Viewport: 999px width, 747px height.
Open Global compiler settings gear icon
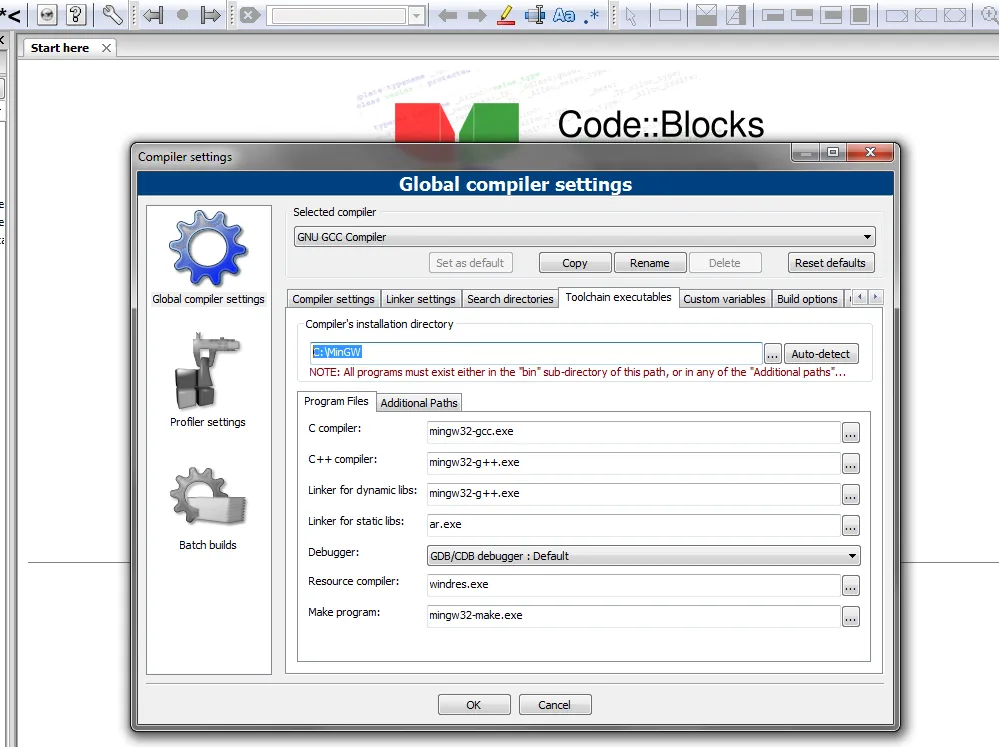pyautogui.click(x=208, y=248)
